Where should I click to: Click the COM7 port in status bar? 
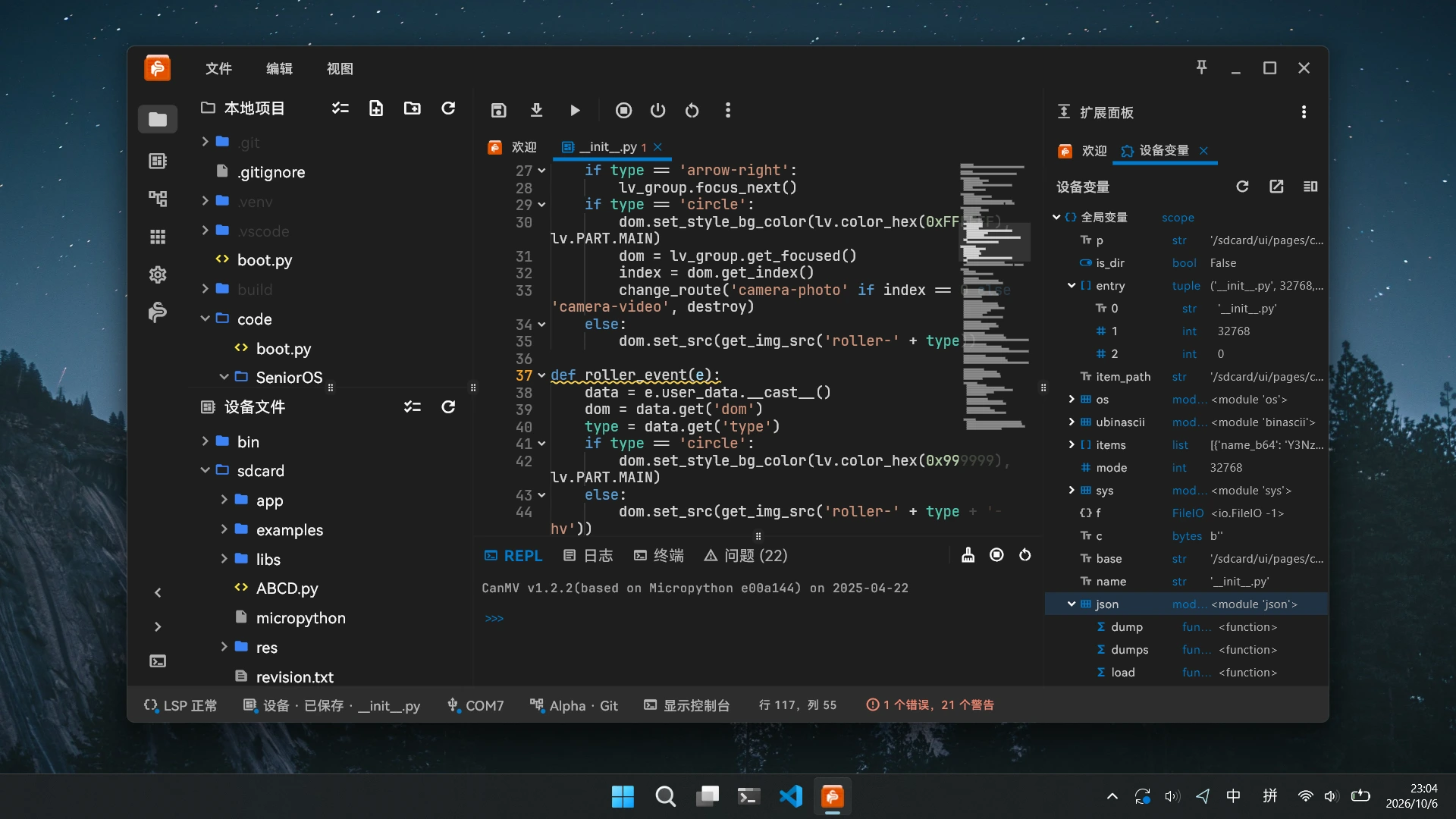[x=475, y=706]
